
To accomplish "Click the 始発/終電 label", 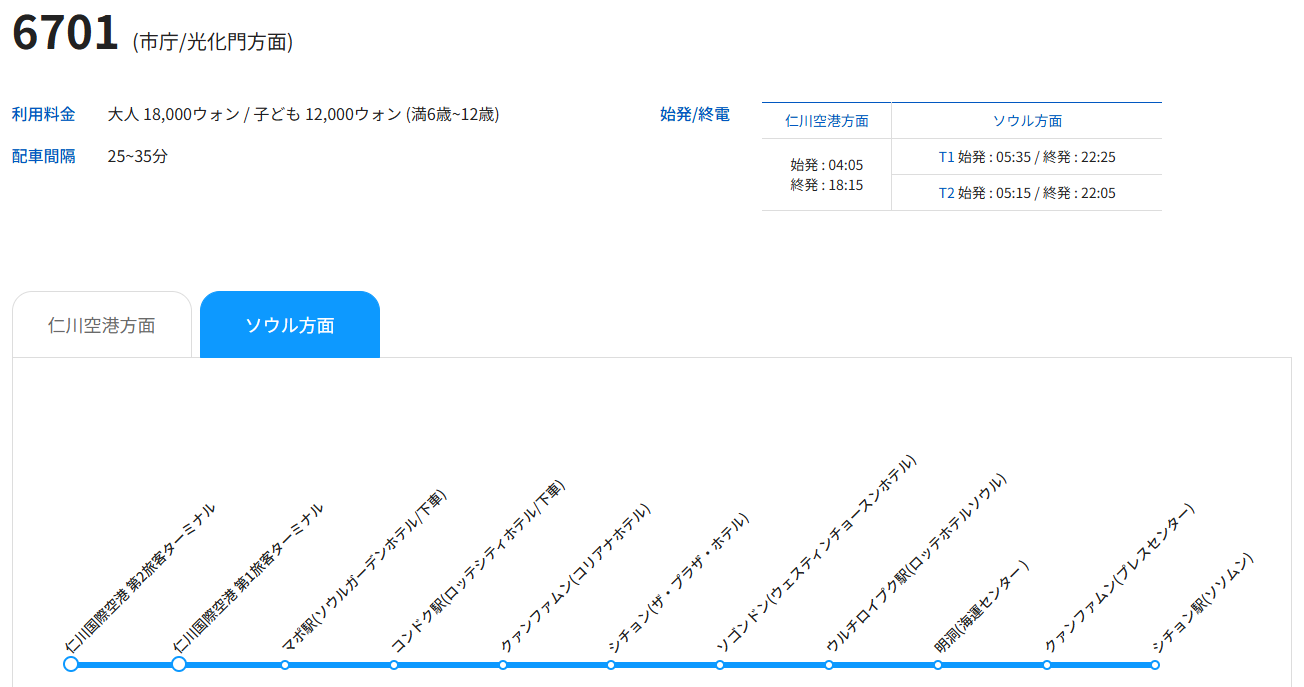I will point(695,114).
